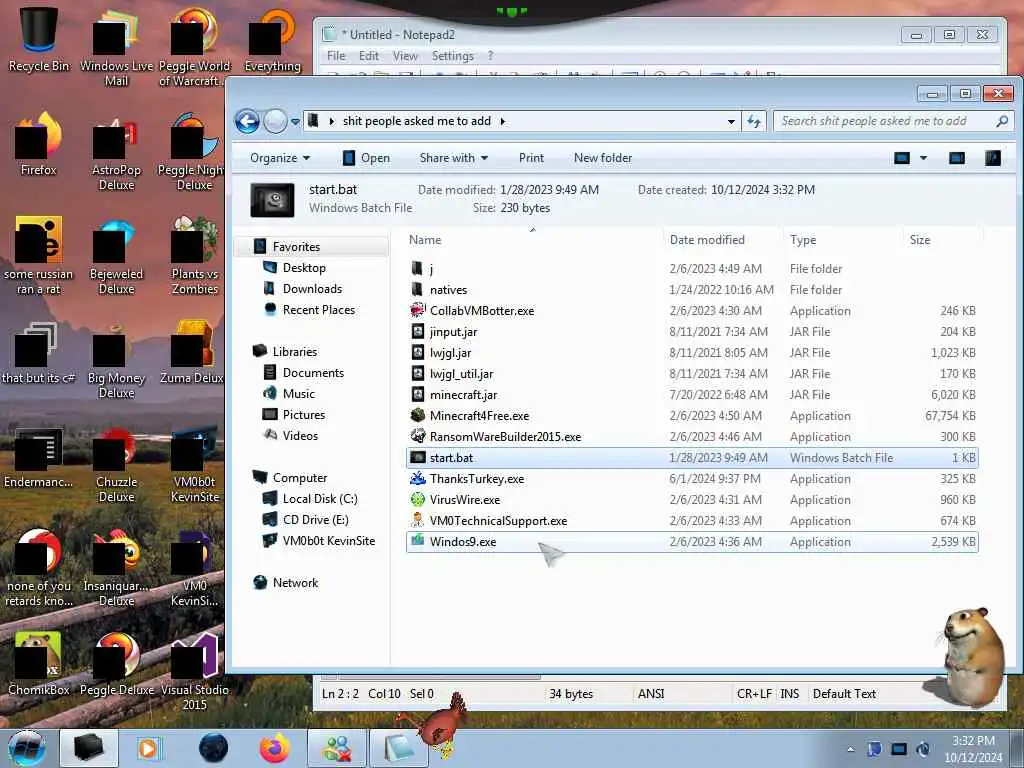Screen dimensions: 1024x768
Task: Open Windows Live Mail desktop icon
Action: coord(116,47)
